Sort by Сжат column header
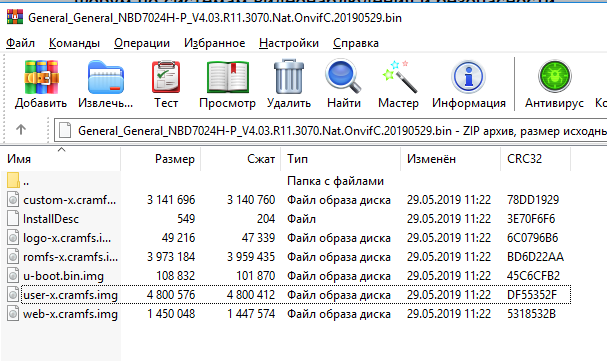 coord(241,159)
